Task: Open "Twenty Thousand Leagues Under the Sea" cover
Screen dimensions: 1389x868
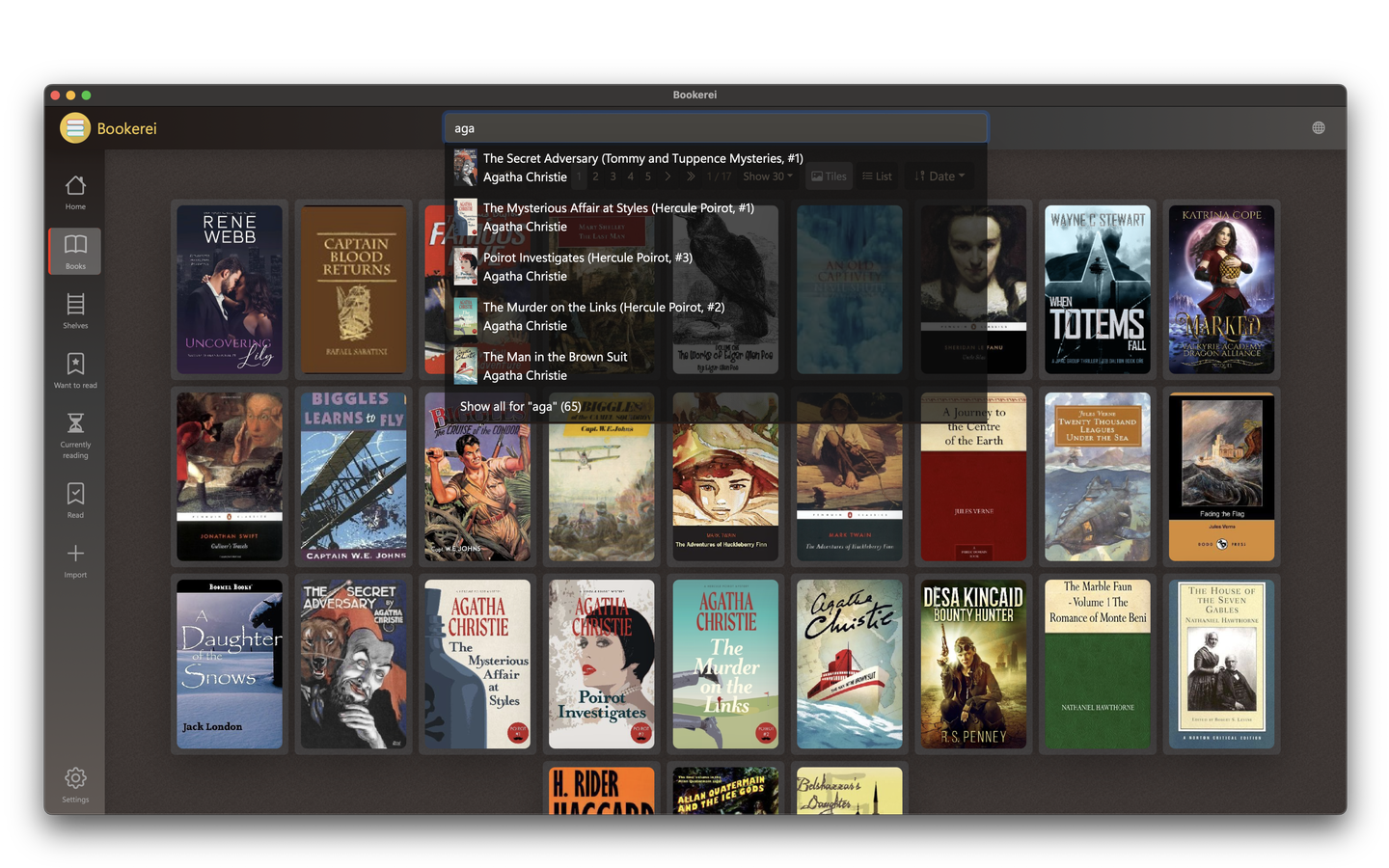Action: 1098,476
